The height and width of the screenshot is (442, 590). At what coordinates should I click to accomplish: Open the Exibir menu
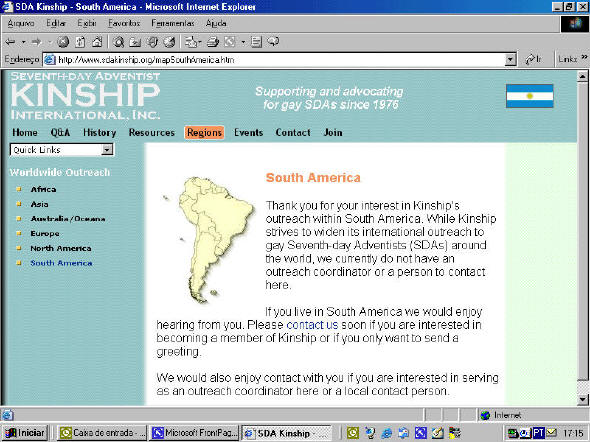coord(87,23)
